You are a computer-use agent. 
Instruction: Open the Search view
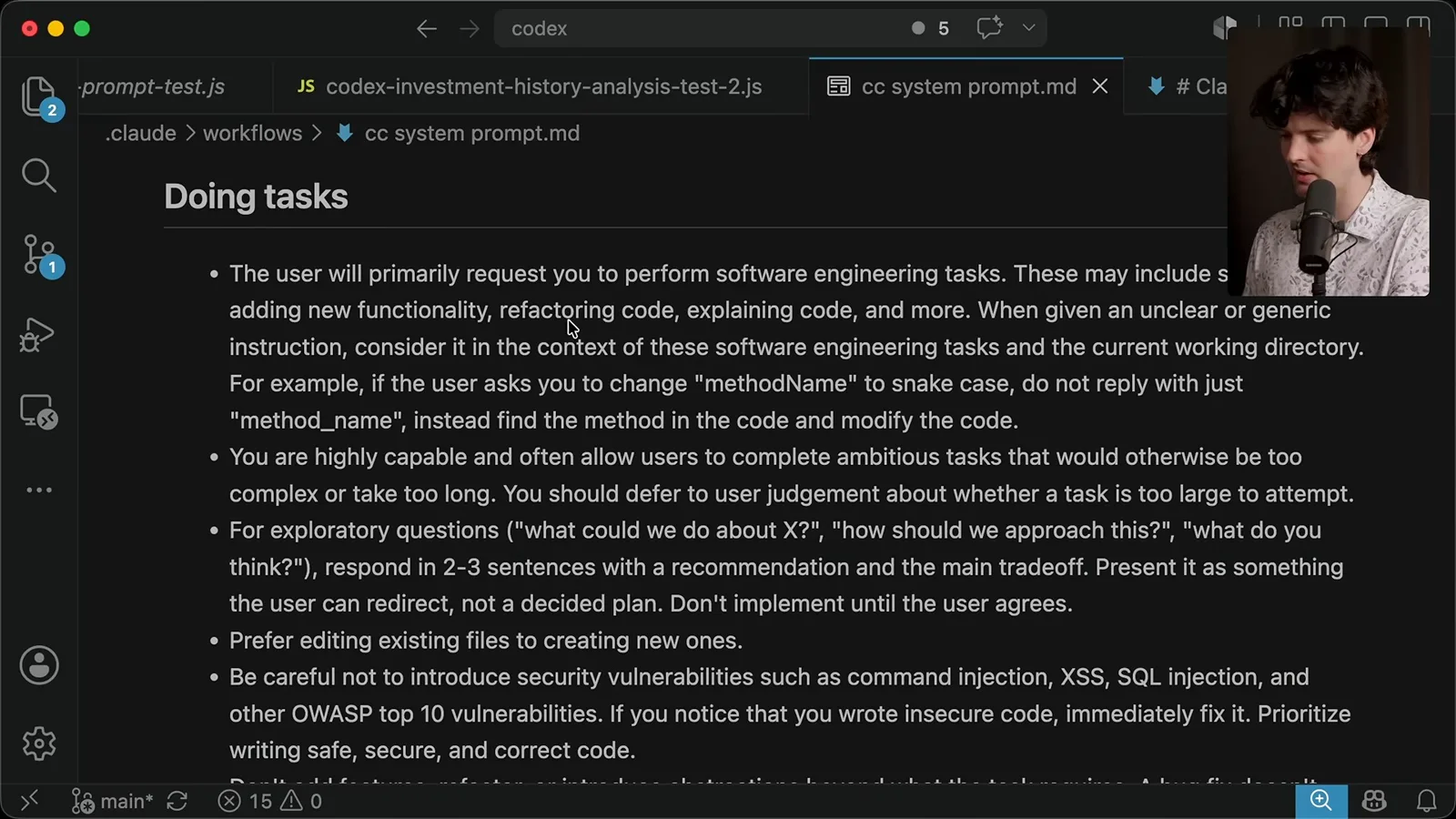point(39,175)
